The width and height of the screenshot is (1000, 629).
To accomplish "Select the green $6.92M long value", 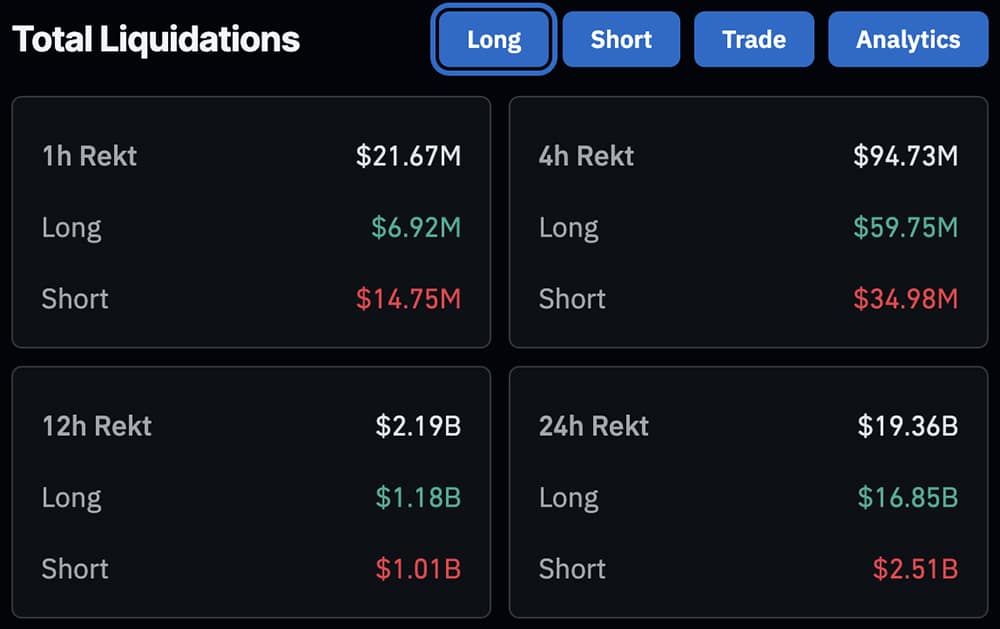I will [x=416, y=228].
